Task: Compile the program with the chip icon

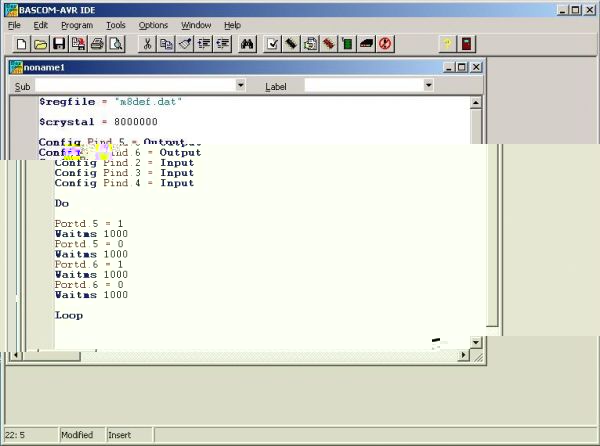Action: pos(291,44)
